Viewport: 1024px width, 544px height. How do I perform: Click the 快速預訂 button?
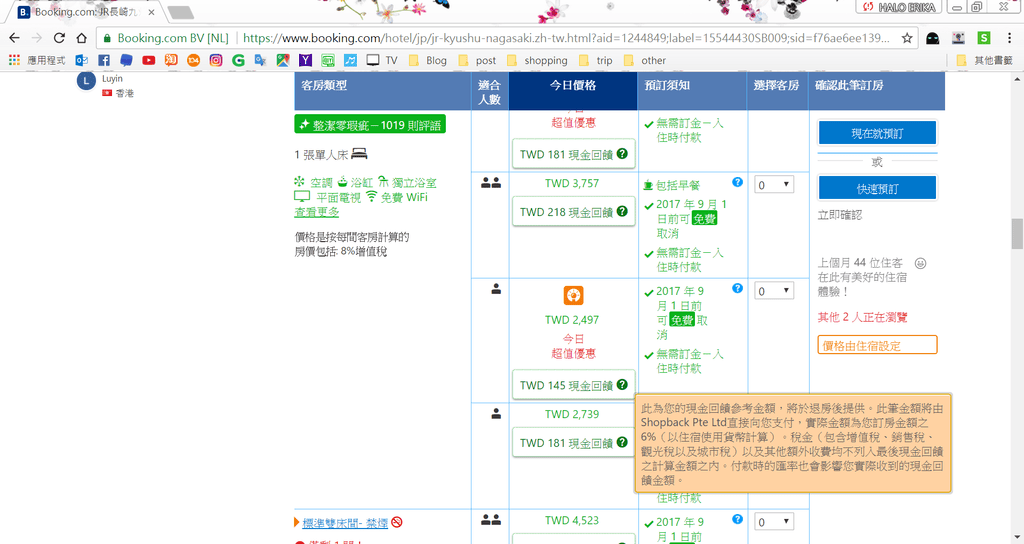876,188
